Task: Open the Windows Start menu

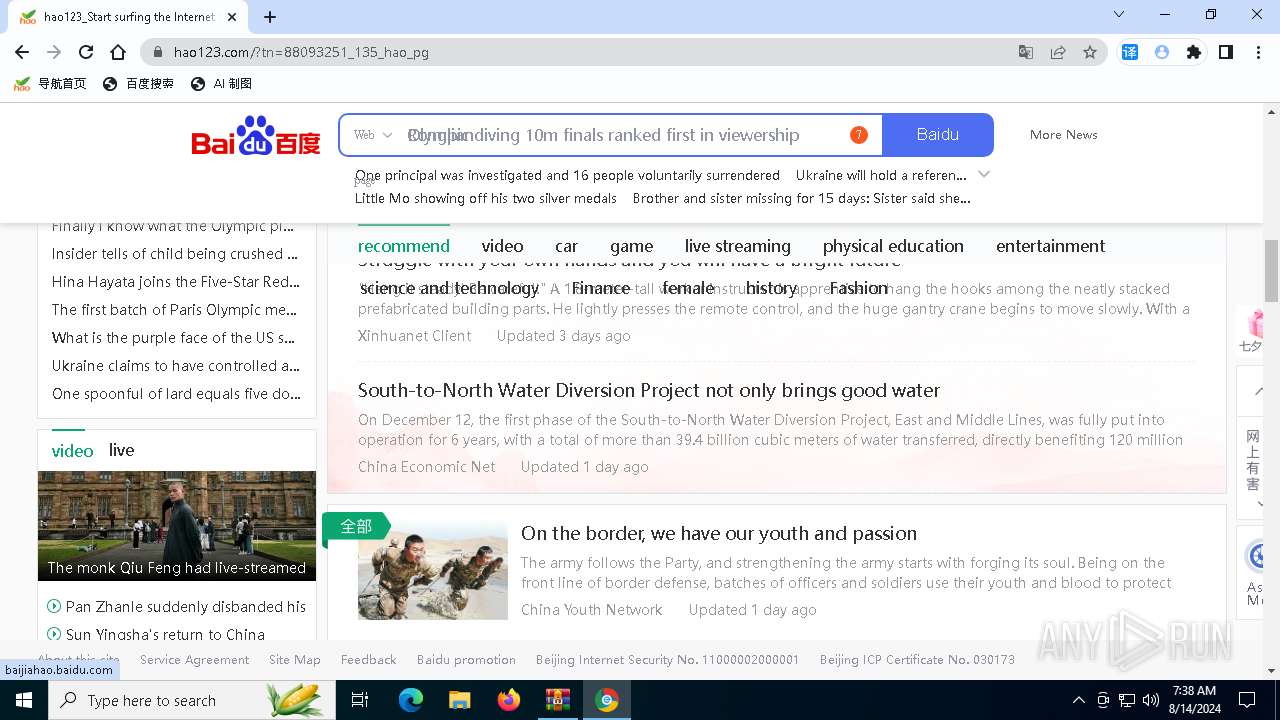Action: click(x=24, y=700)
